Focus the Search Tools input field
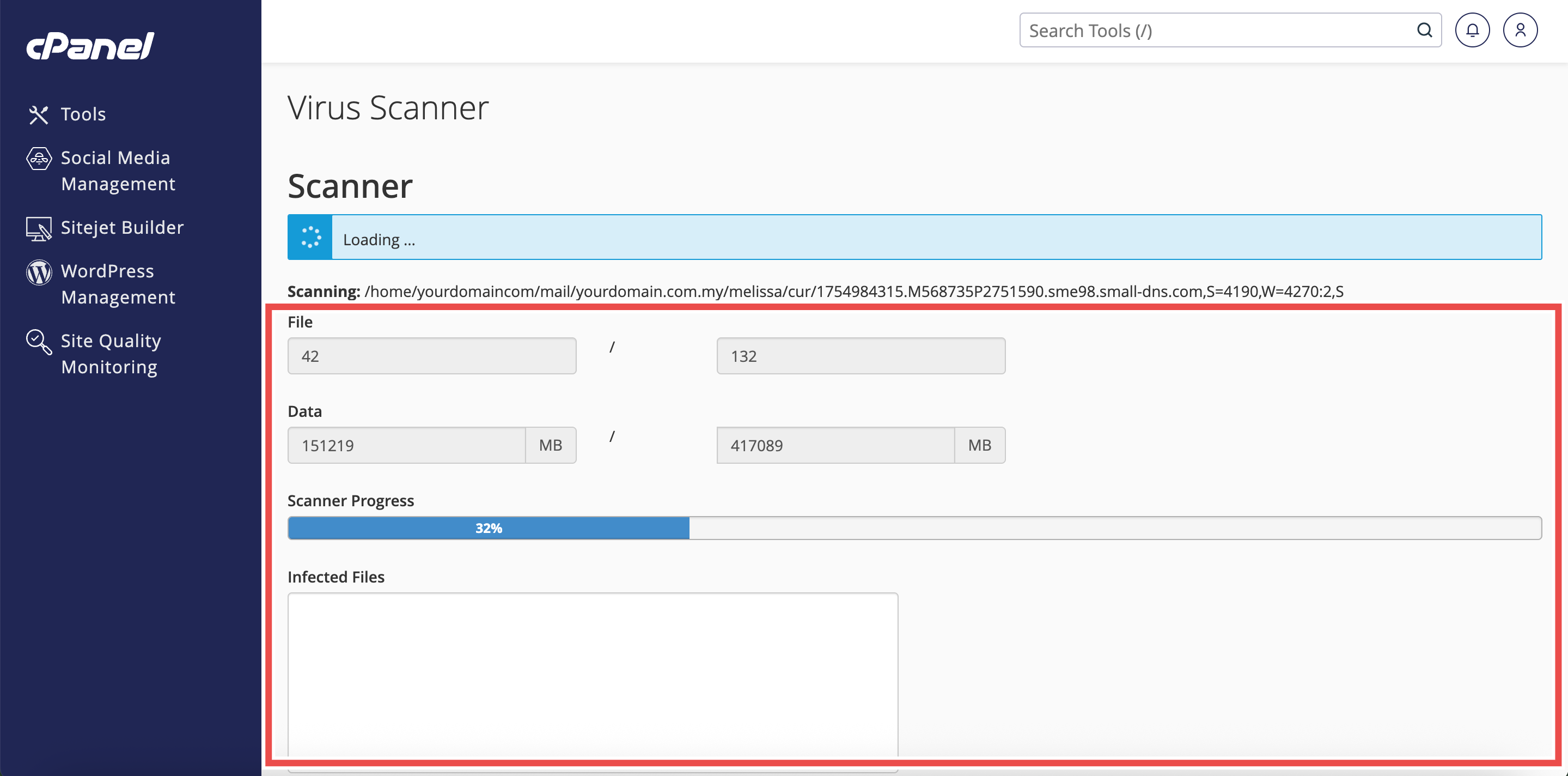Screen dimensions: 1568x776 point(1217,31)
